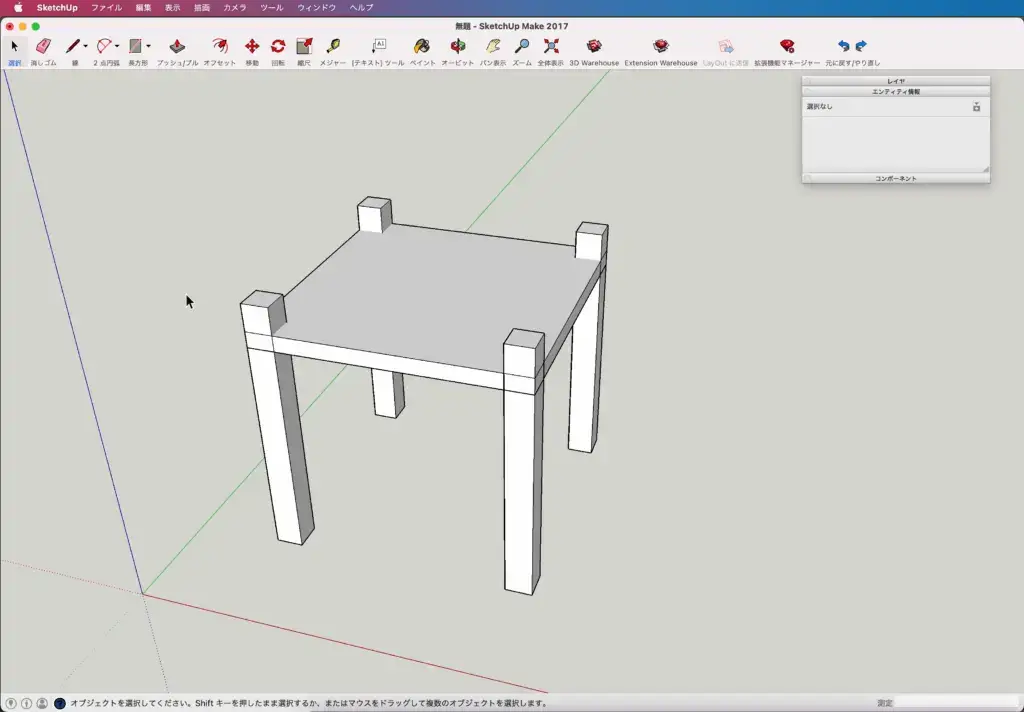Expand the レイヤ panel header
Image resolution: width=1024 pixels, height=712 pixels.
coord(896,81)
